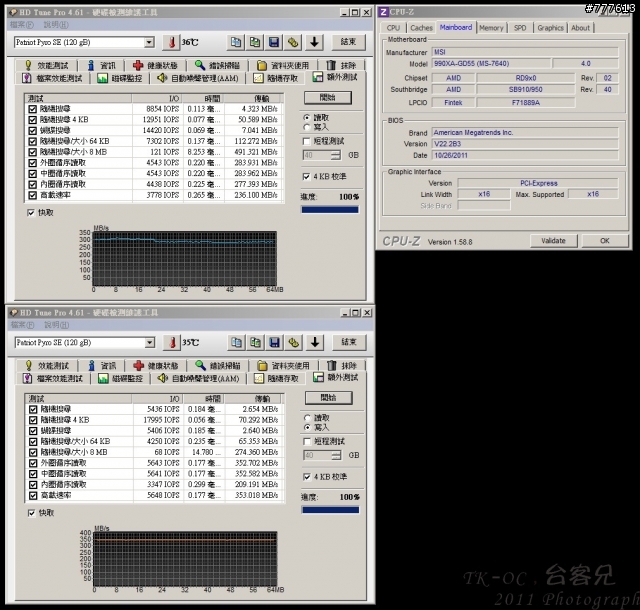Open Help menu in bottom HD Tune window

[x=57, y=325]
